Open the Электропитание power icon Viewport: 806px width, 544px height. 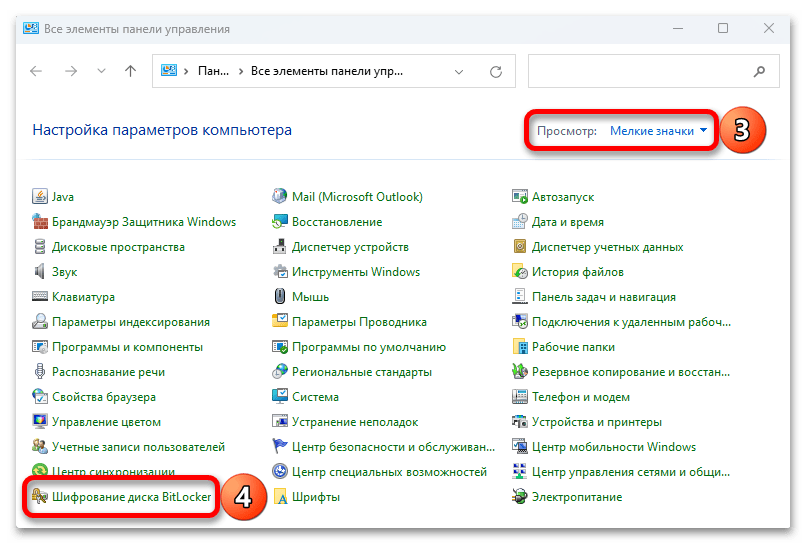tap(520, 497)
